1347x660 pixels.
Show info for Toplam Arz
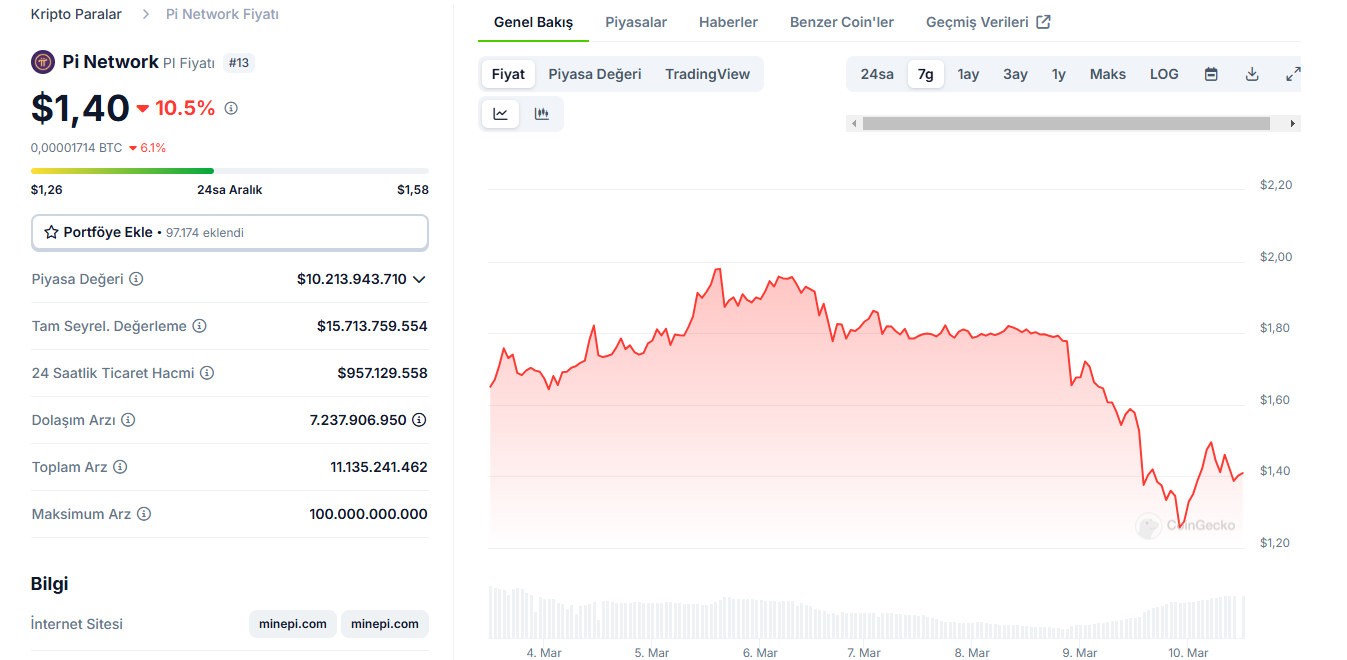pos(120,467)
